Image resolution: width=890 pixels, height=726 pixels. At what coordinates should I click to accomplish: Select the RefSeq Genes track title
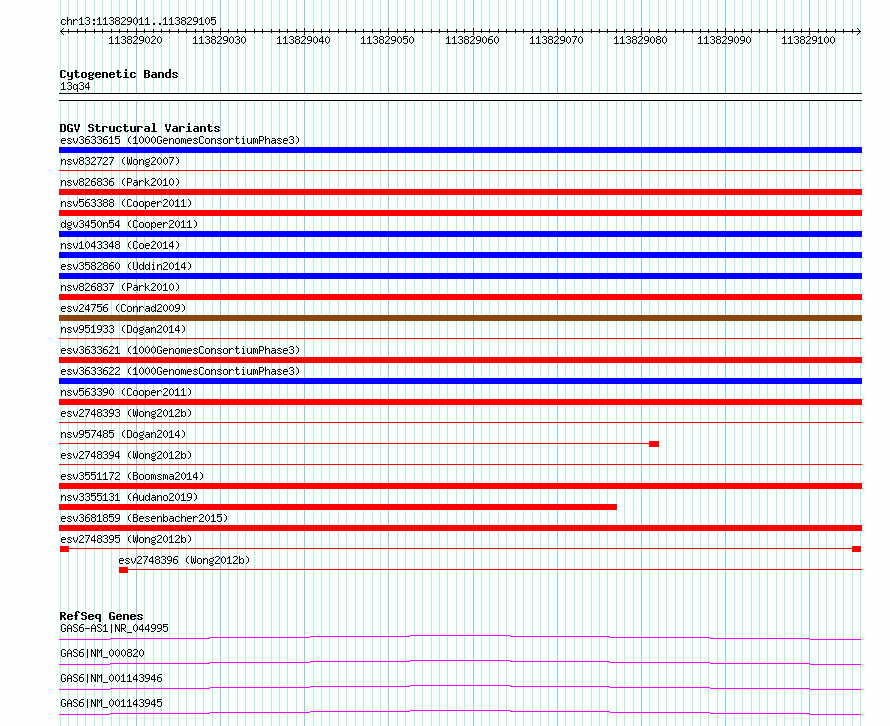(102, 616)
